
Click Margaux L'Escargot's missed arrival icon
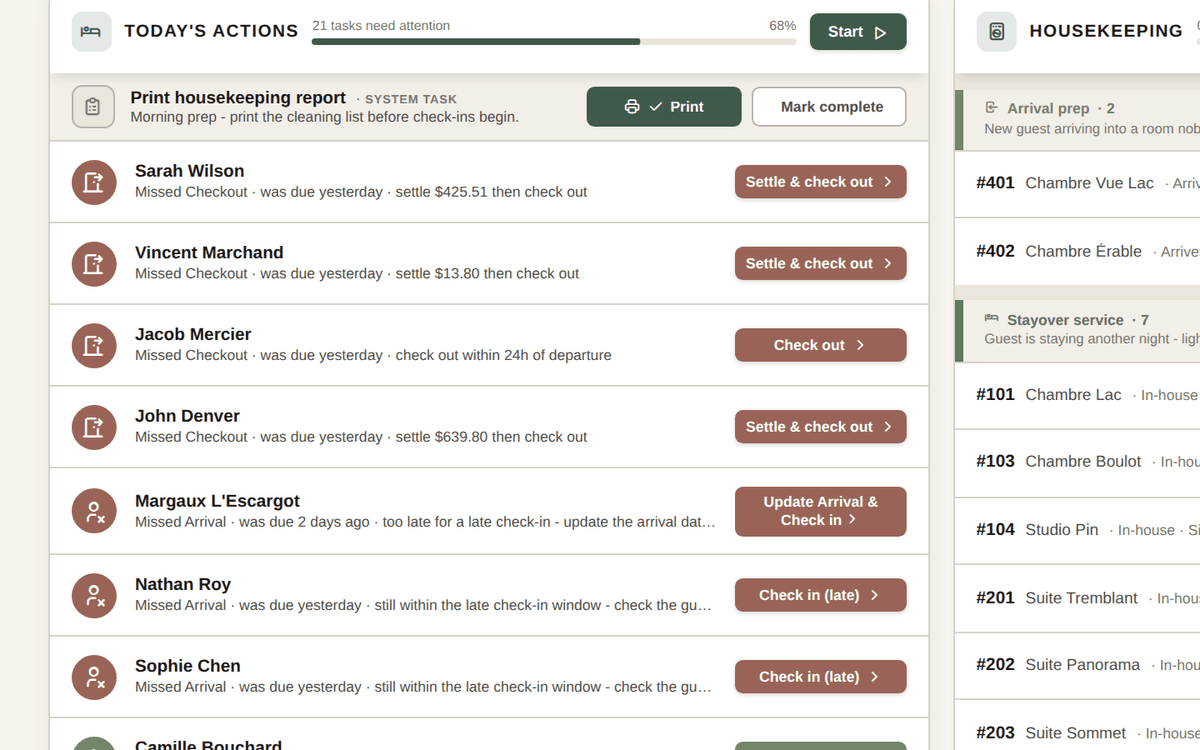pos(94,512)
